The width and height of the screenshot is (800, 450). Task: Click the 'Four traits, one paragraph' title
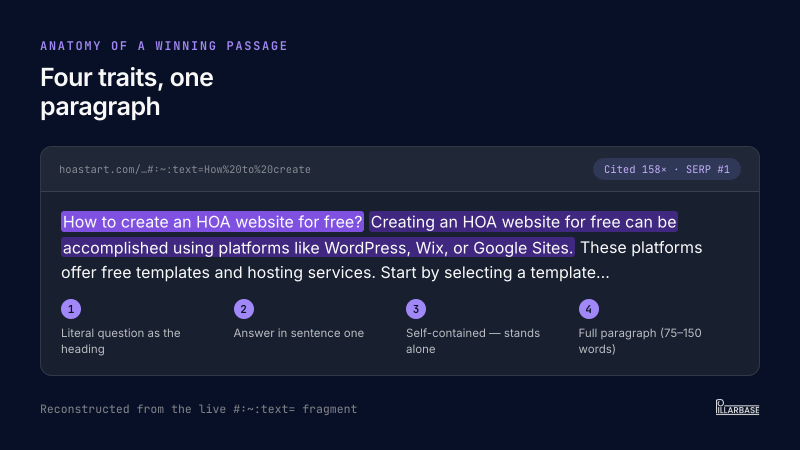point(127,92)
